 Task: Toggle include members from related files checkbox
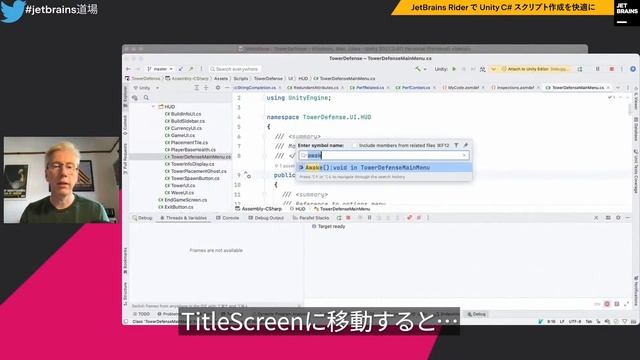click(354, 145)
